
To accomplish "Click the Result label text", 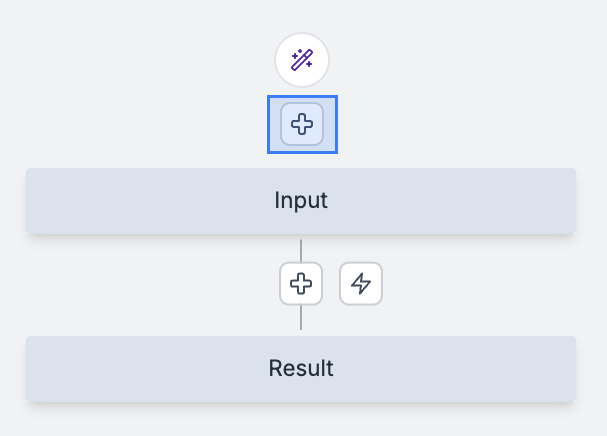I will 301,368.
